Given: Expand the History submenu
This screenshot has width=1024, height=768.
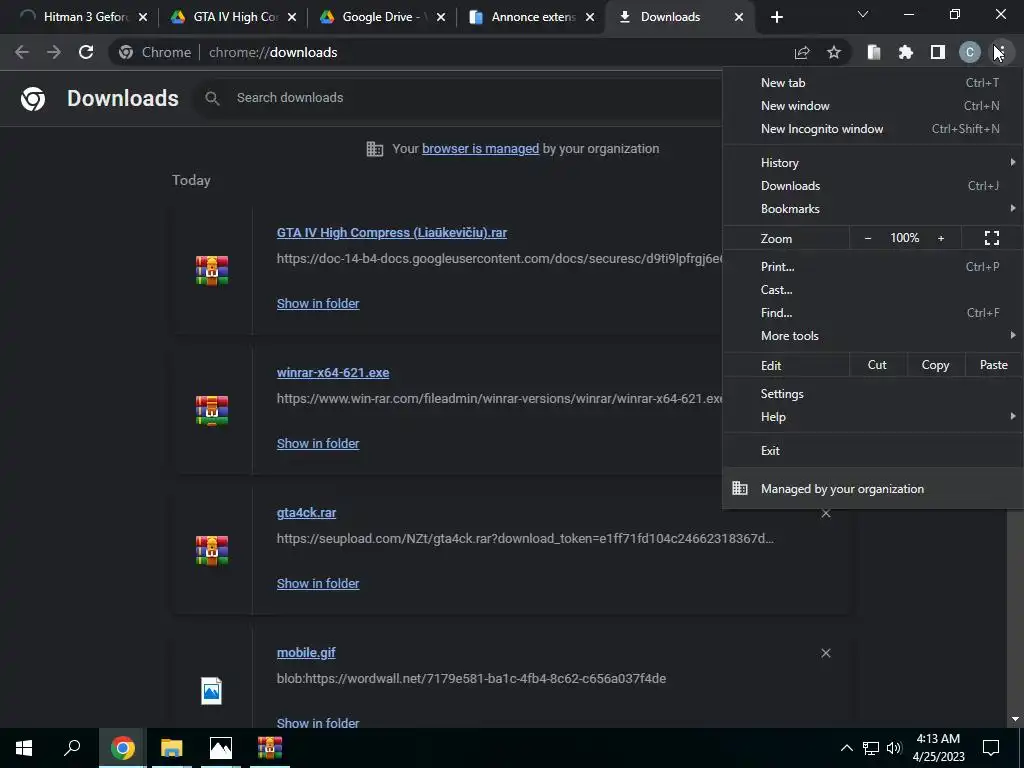Looking at the screenshot, I should pyautogui.click(x=873, y=163).
